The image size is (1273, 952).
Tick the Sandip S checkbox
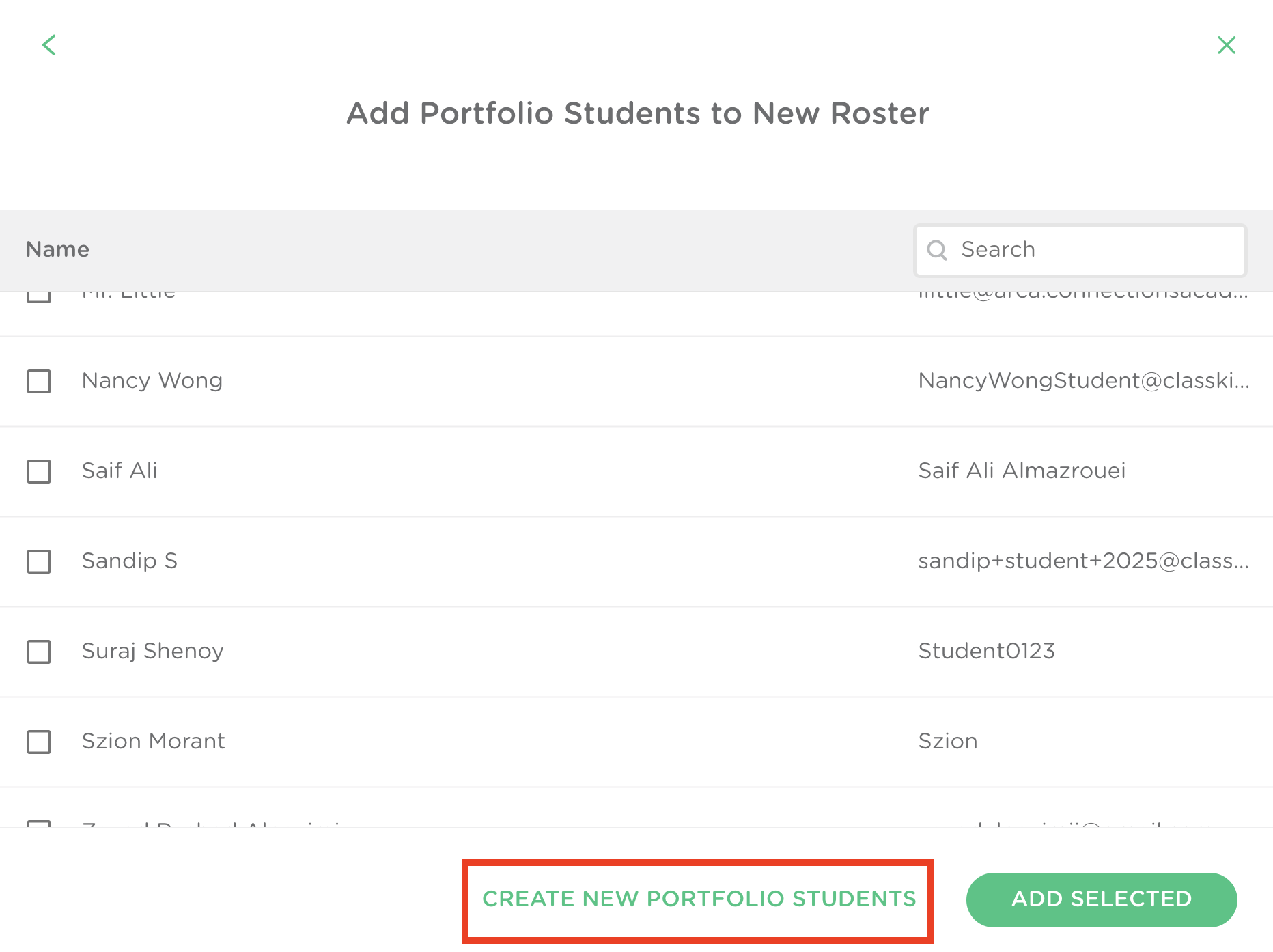point(39,561)
